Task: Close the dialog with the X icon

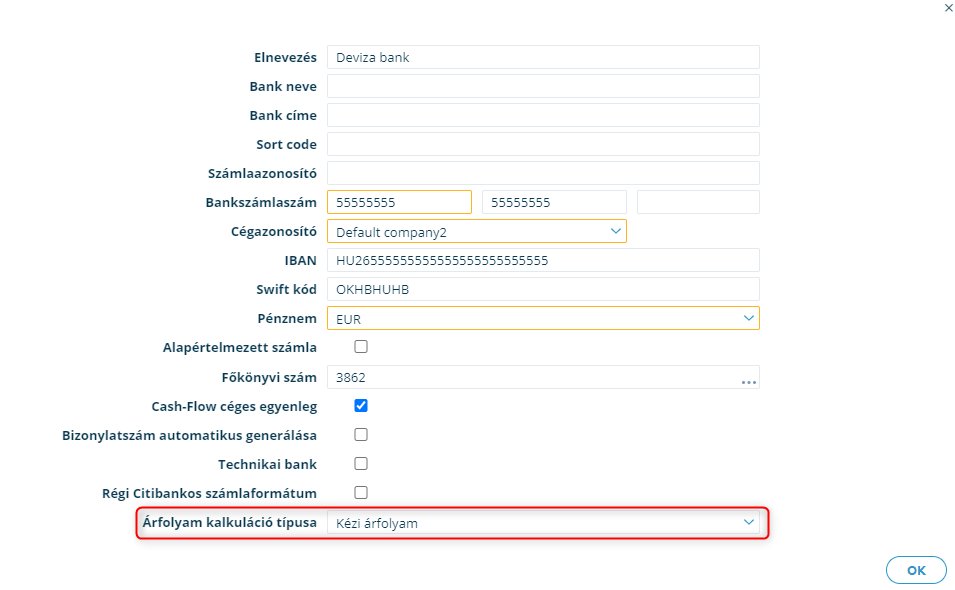Action: 948,8
